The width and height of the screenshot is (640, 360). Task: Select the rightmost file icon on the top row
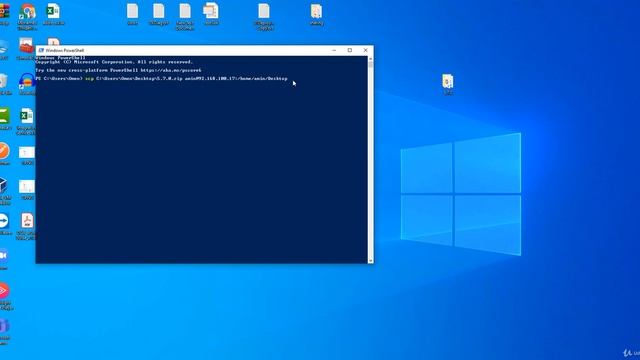[316, 11]
